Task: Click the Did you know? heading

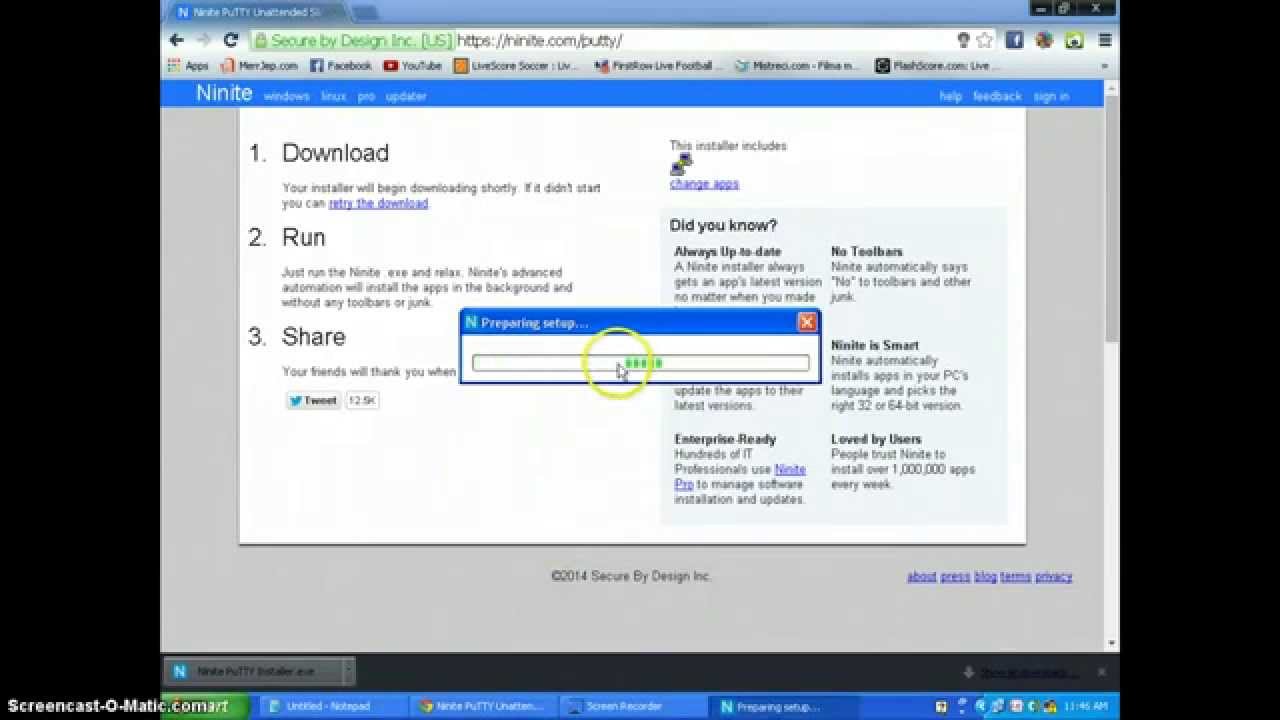Action: pyautogui.click(x=723, y=226)
